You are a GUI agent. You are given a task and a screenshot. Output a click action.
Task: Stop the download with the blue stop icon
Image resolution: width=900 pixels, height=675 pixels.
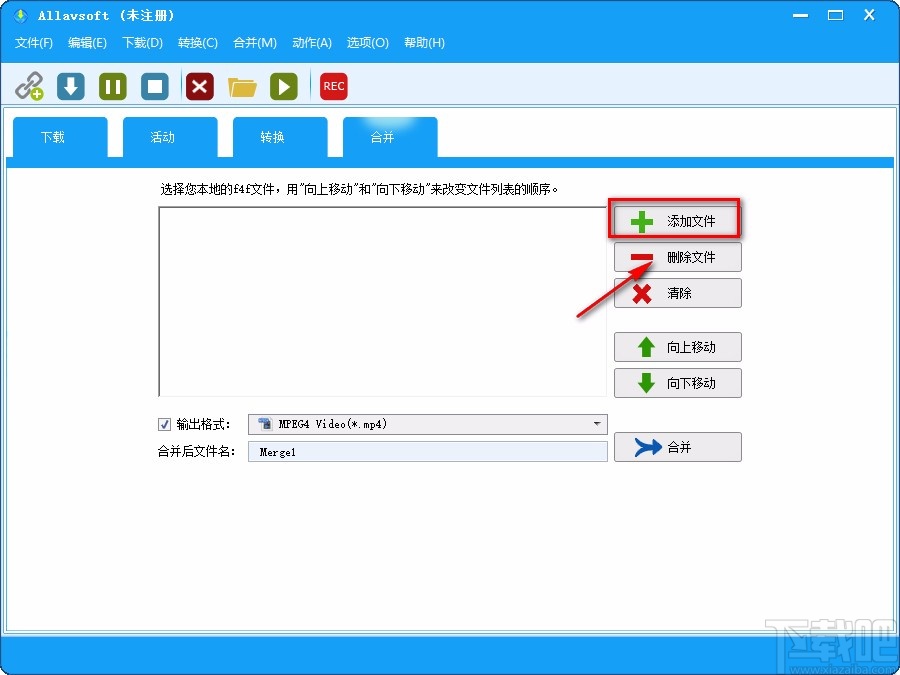[x=155, y=86]
